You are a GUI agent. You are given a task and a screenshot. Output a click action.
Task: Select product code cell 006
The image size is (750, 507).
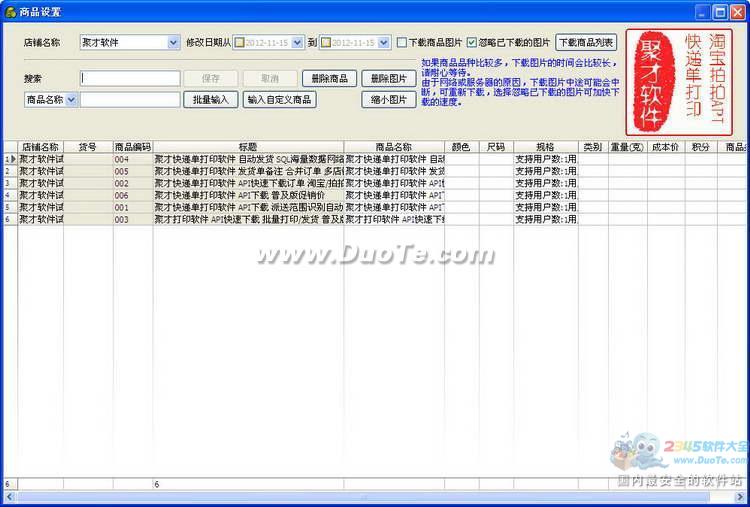133,195
